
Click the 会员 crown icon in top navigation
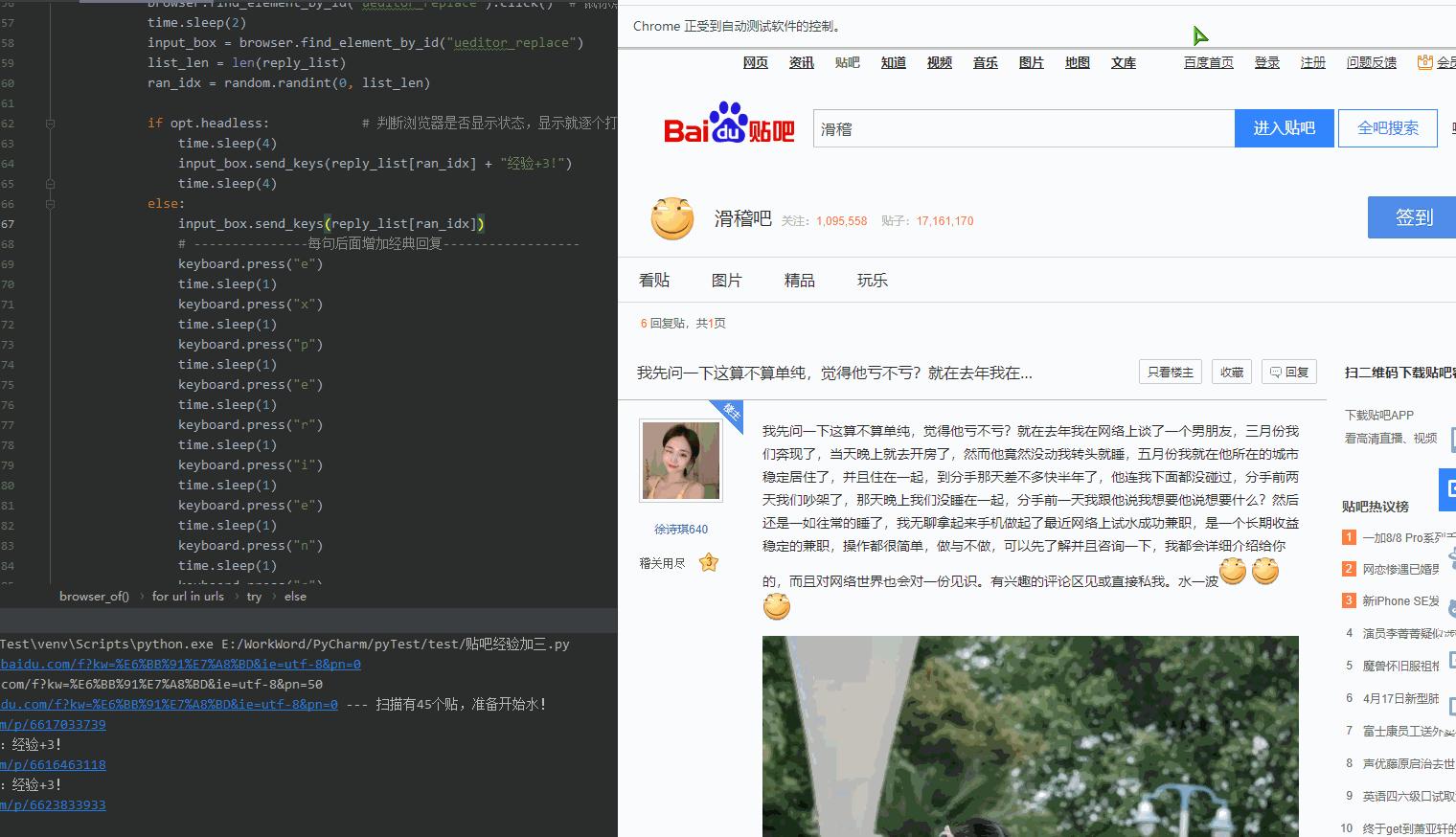pos(1424,61)
